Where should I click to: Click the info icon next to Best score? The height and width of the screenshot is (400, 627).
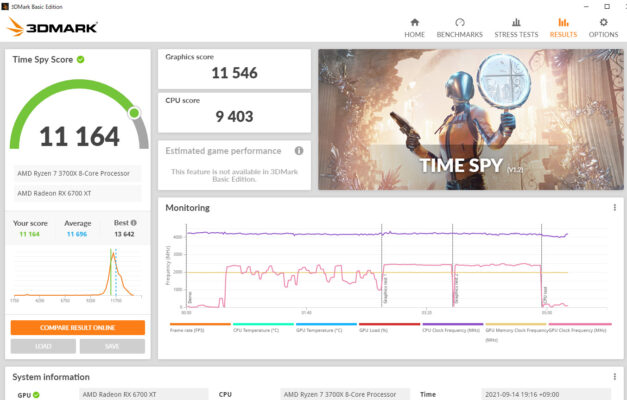(134, 223)
